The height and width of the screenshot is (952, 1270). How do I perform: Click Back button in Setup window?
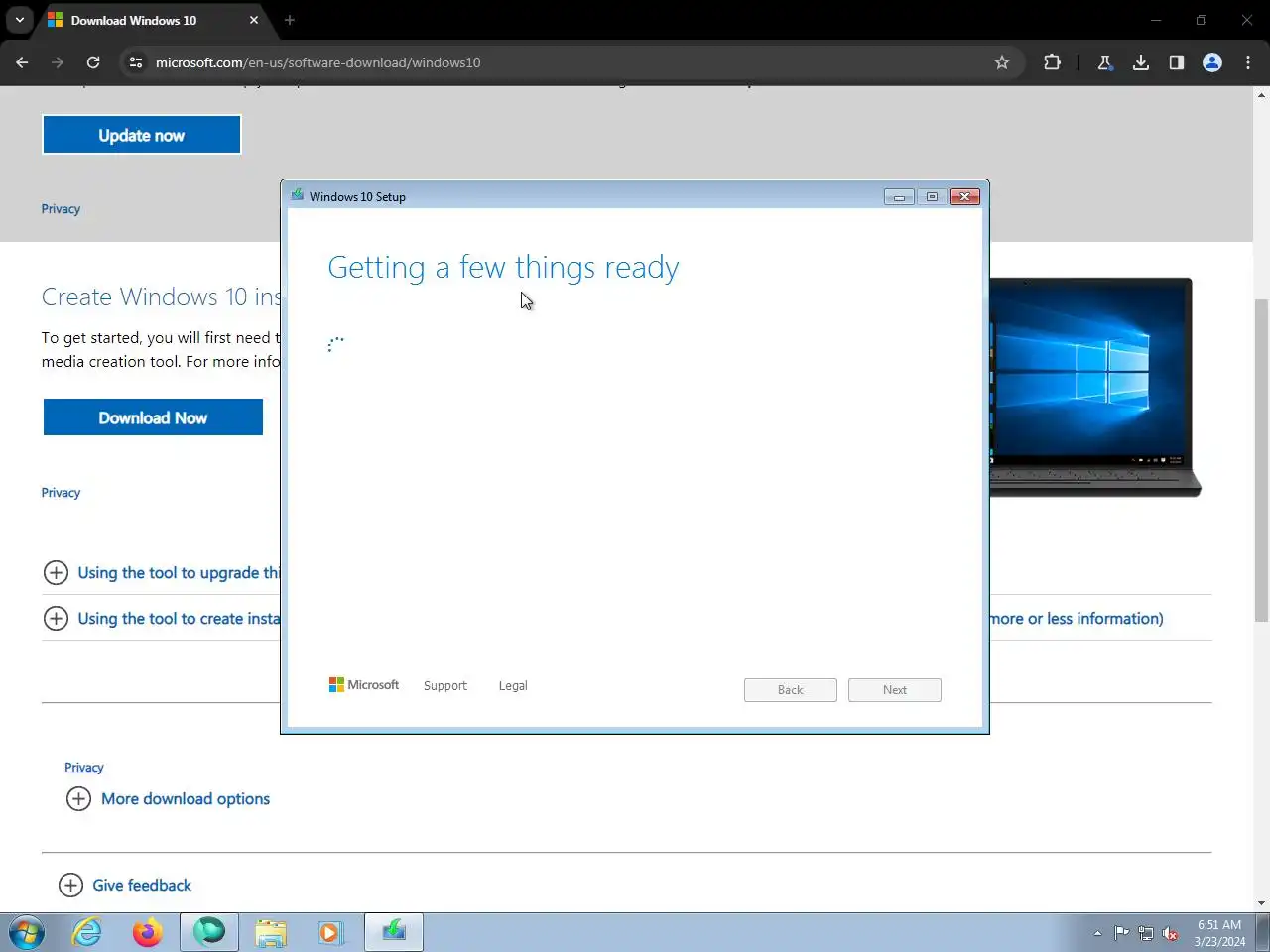tap(791, 690)
